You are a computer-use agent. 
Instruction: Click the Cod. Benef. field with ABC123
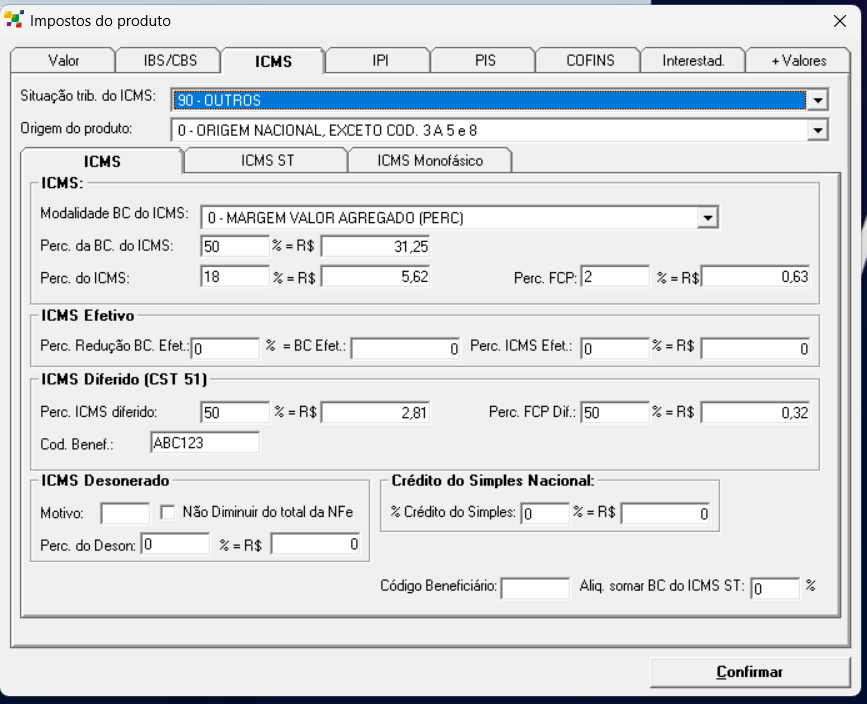(204, 442)
